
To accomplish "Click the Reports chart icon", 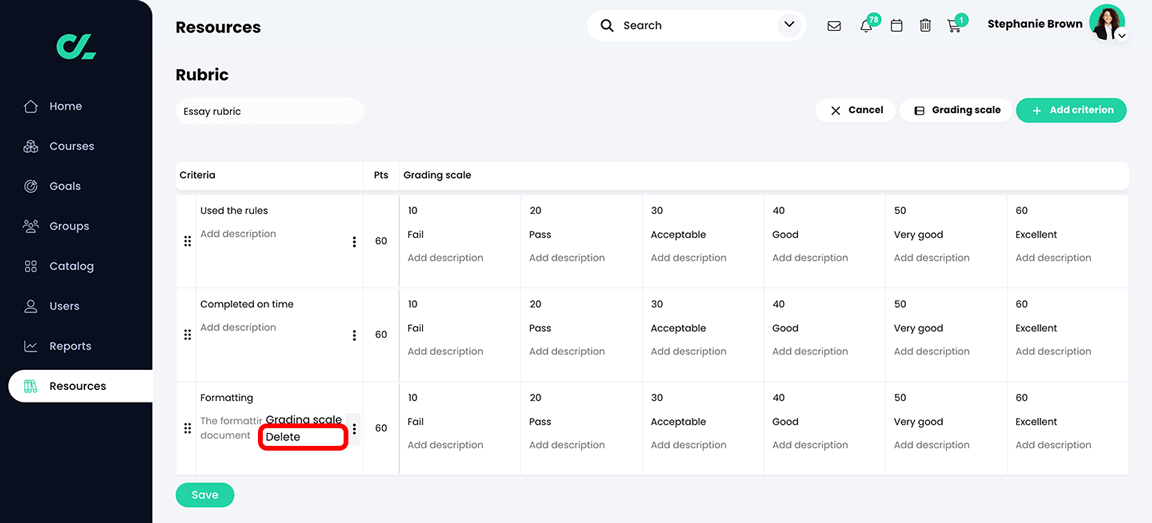I will (31, 346).
